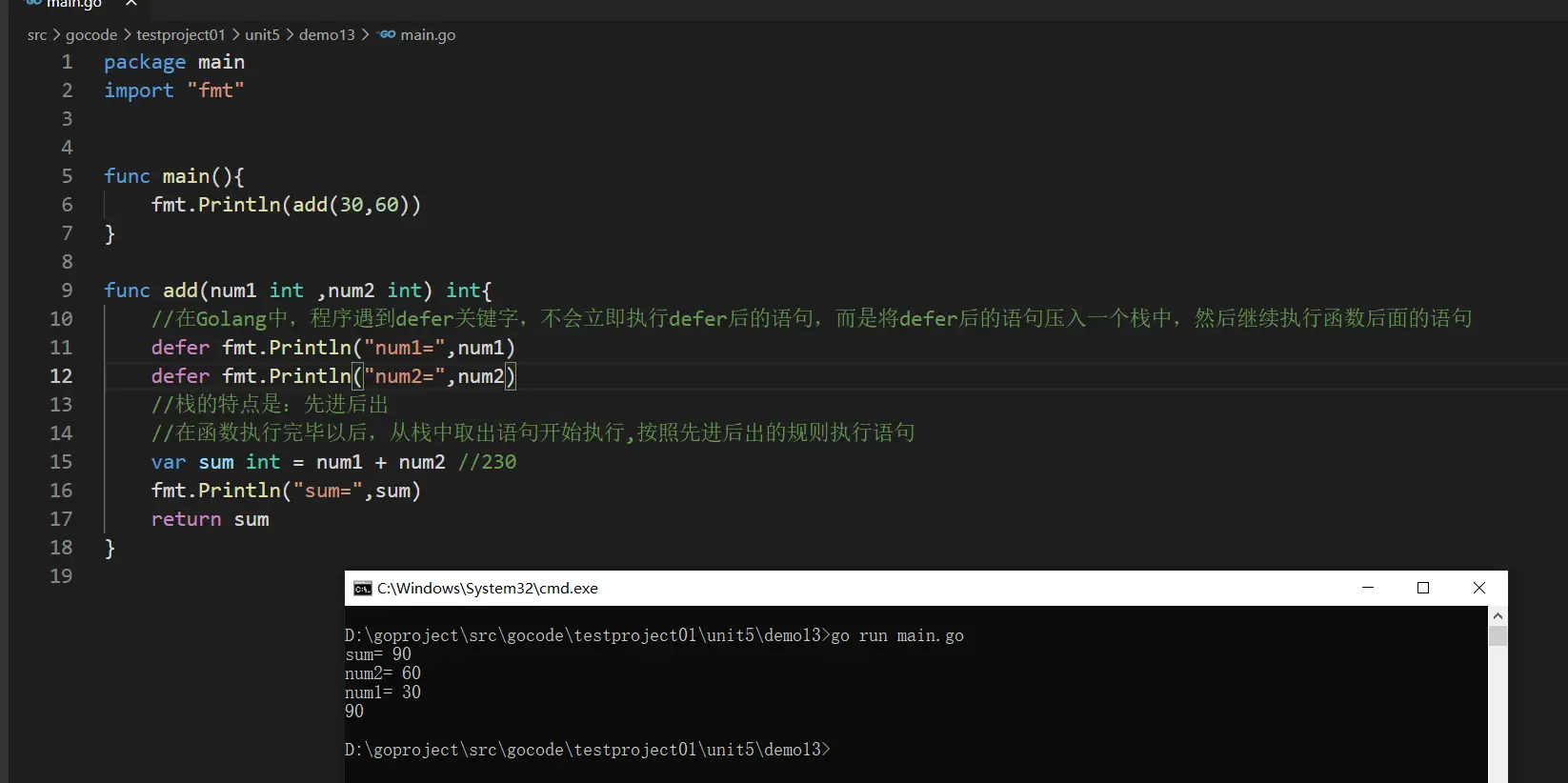This screenshot has width=1568, height=783.
Task: Expand the testproject01 breadcrumb
Action: click(x=181, y=35)
